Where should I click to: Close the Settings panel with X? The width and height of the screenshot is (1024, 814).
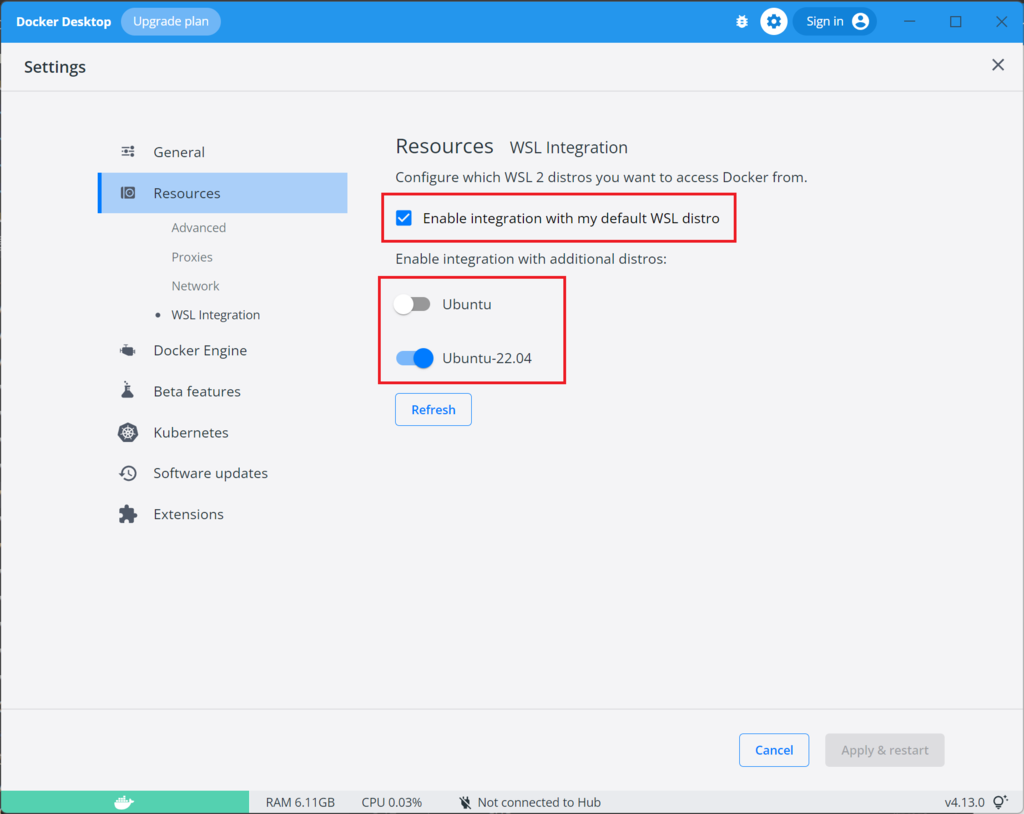point(998,65)
